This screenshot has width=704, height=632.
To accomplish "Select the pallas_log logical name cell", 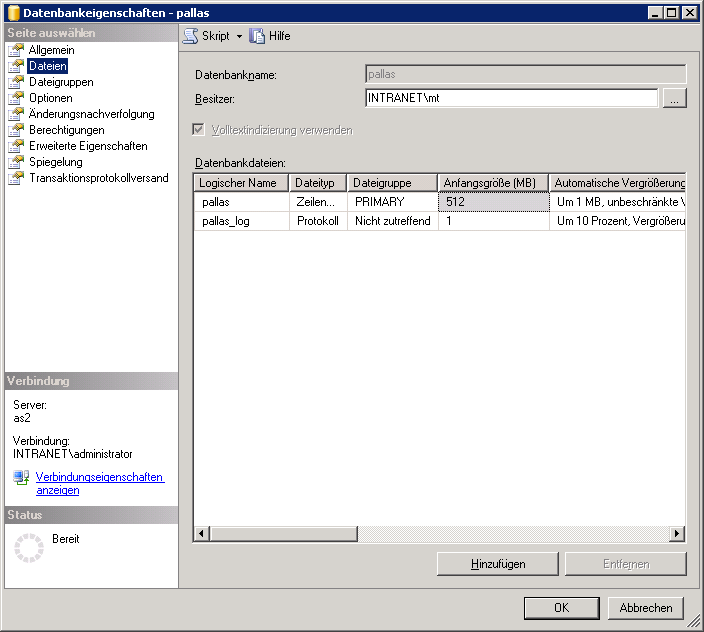I will pos(242,221).
